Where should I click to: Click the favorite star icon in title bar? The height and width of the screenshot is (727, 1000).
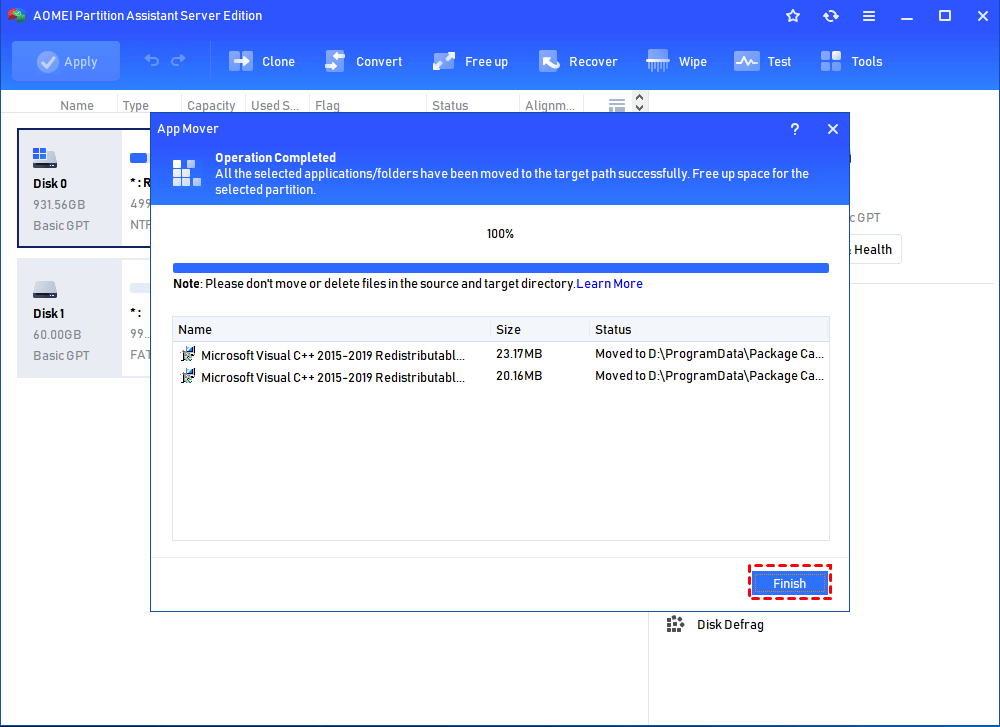(793, 16)
